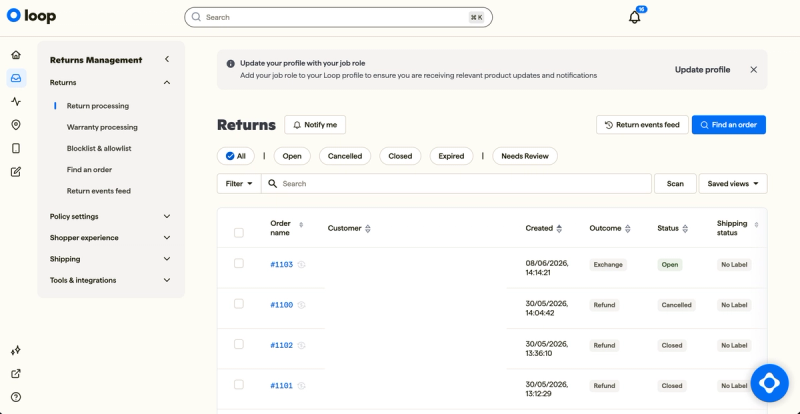Viewport: 800px width, 414px height.
Task: Click the Loop logo
Action: pyautogui.click(x=31, y=16)
